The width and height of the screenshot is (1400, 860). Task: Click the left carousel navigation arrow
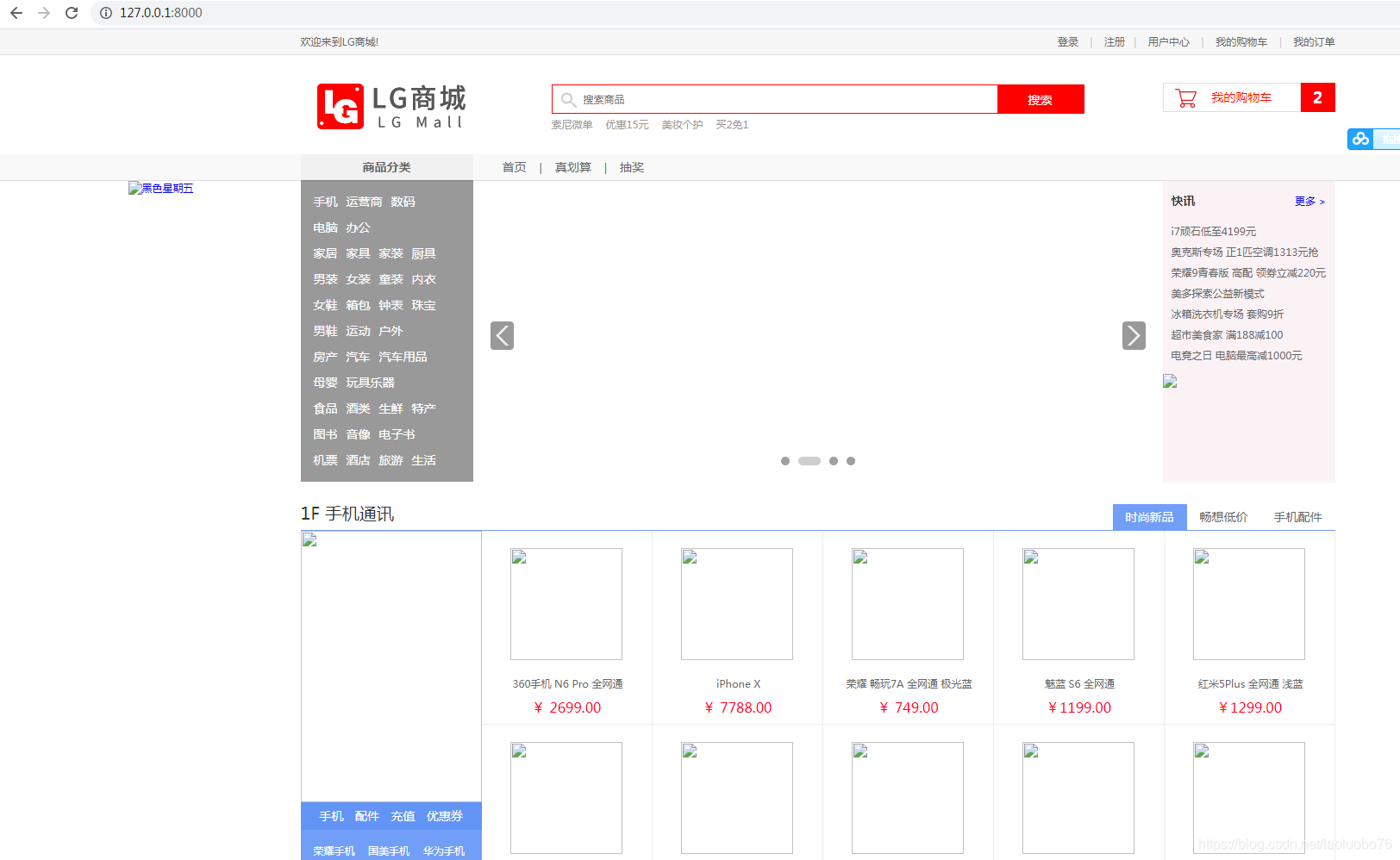point(502,335)
